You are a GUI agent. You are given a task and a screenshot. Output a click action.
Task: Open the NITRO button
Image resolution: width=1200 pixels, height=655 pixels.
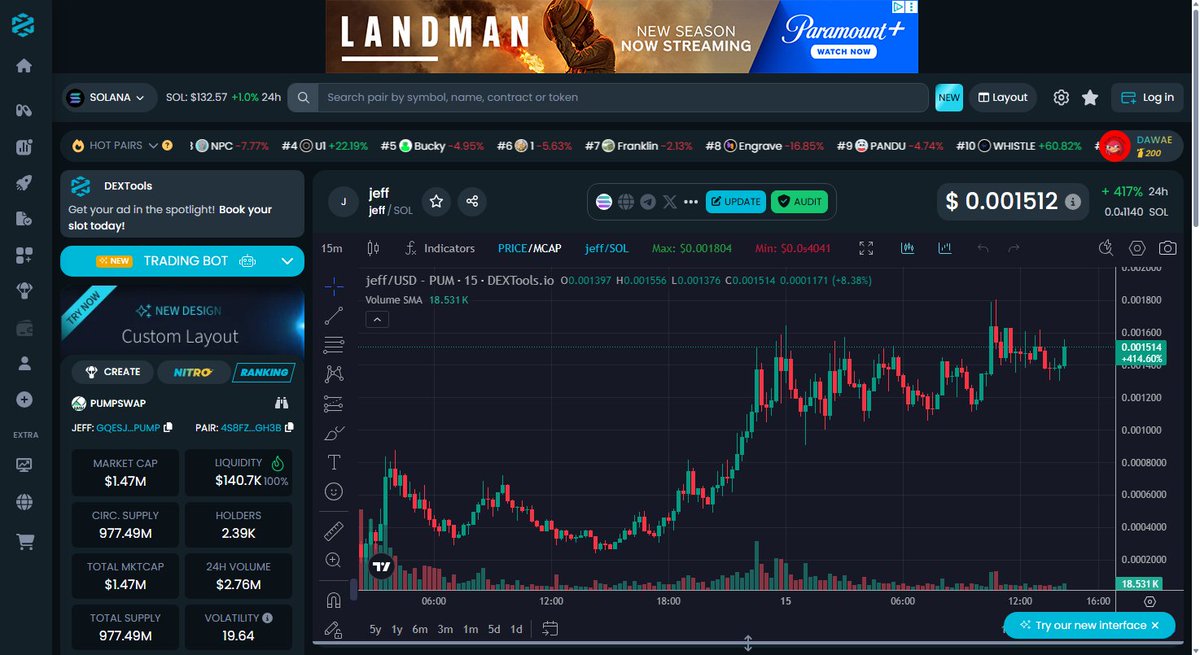[x=192, y=372]
